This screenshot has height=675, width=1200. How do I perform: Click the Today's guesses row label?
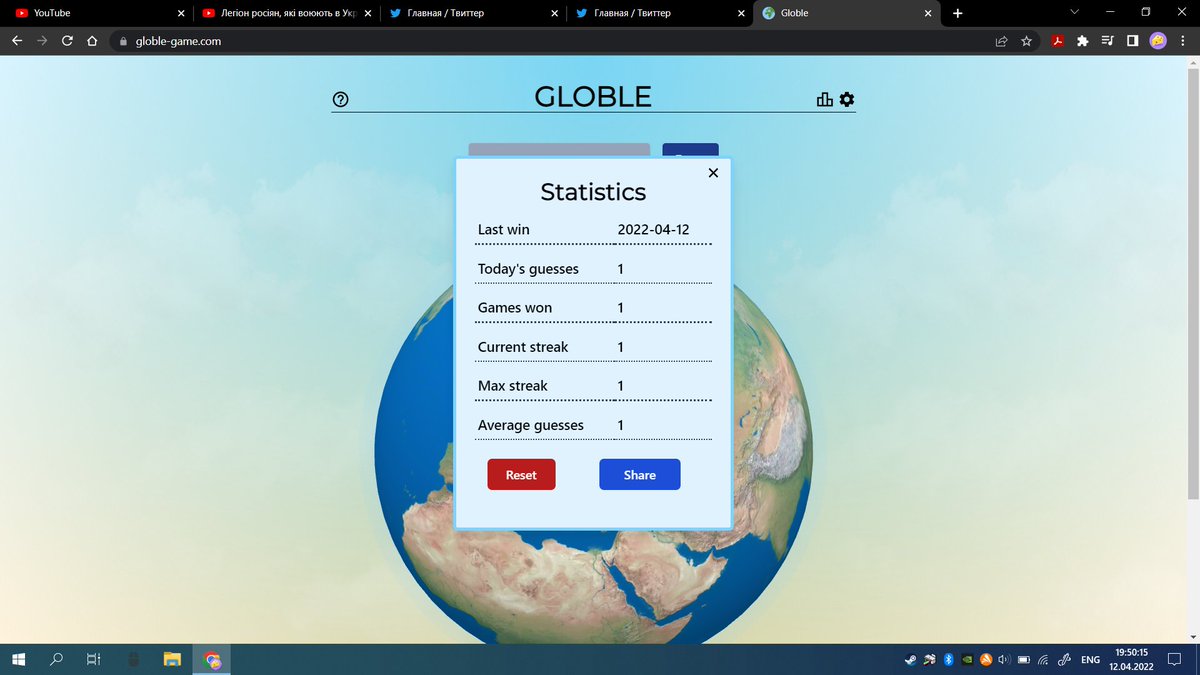[x=528, y=269]
